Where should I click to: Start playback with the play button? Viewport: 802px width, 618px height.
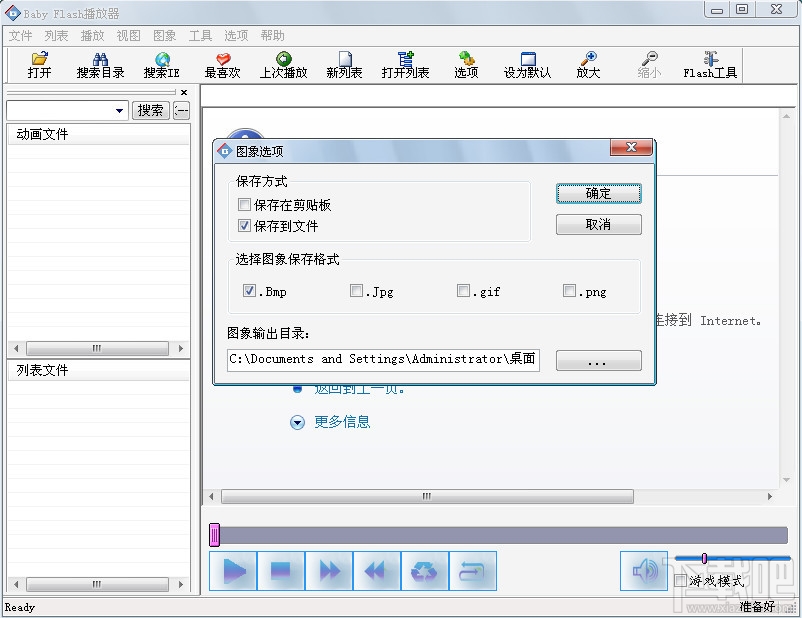(233, 570)
